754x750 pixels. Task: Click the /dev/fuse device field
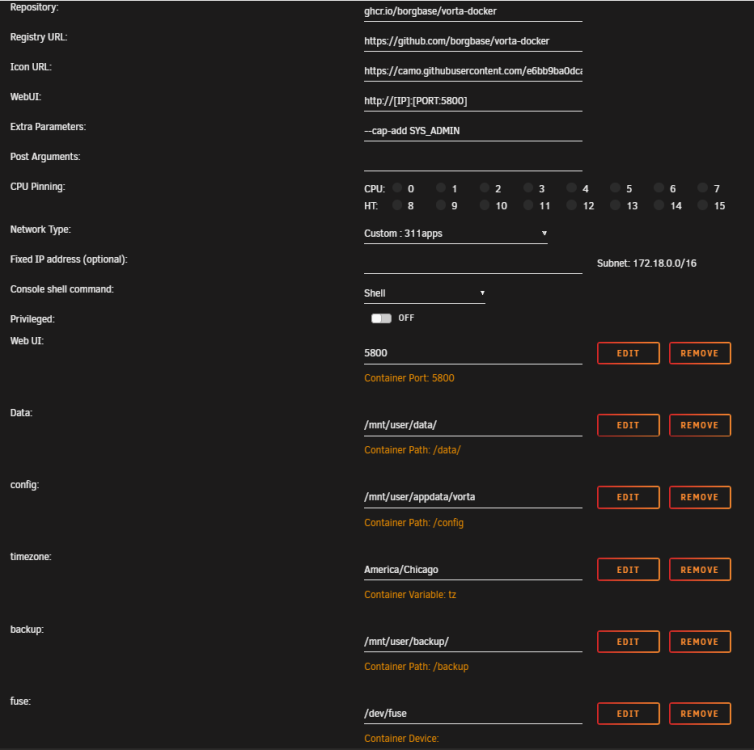pos(473,714)
